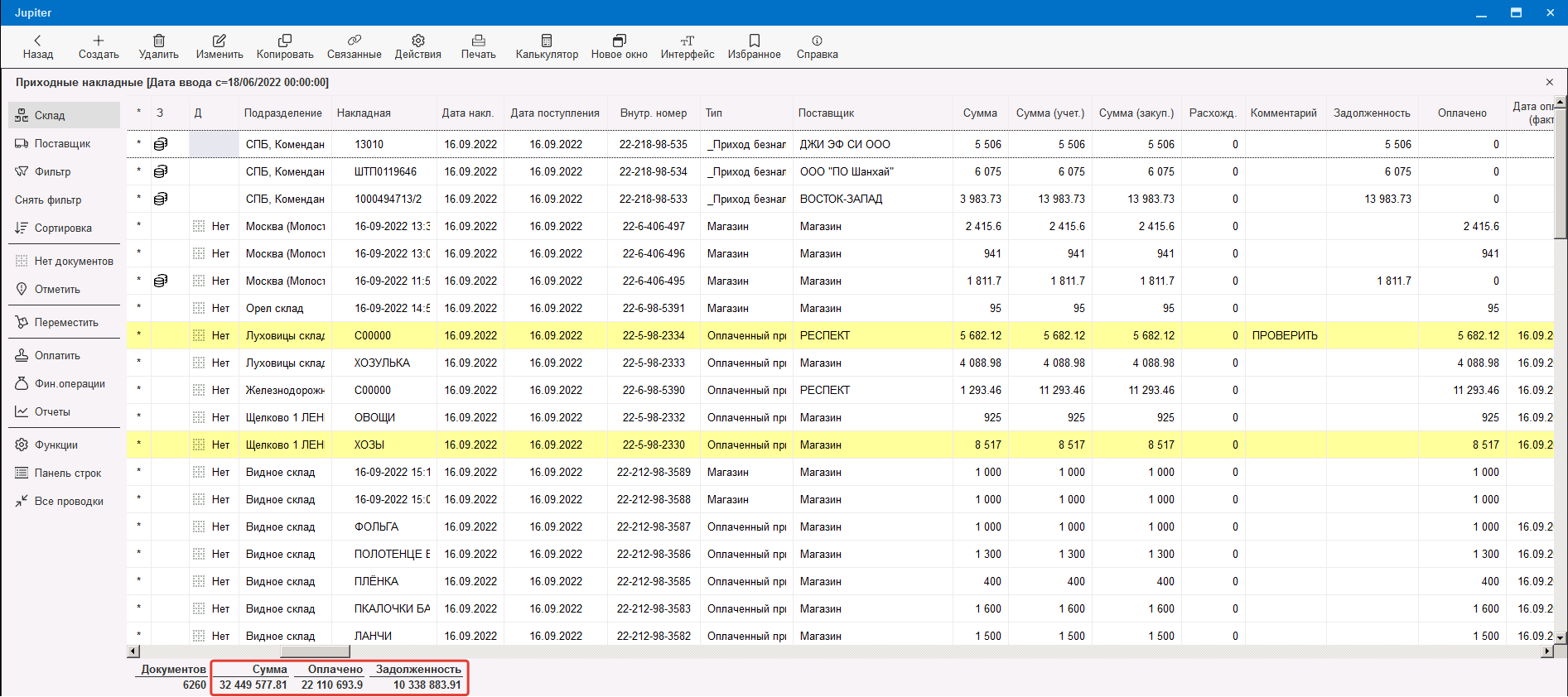Open Фильтр in the sidebar

click(x=64, y=171)
